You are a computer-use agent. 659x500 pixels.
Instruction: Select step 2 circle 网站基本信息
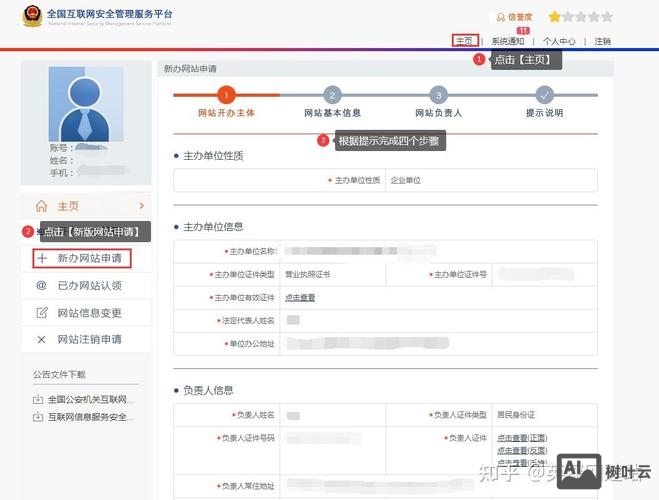(x=332, y=95)
